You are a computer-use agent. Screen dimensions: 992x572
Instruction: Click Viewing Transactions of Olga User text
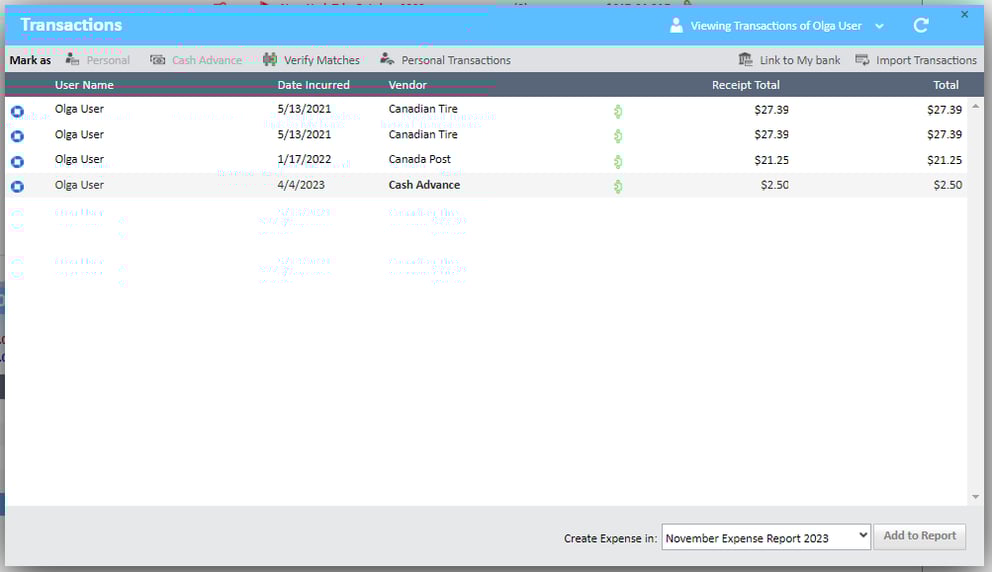(x=776, y=26)
